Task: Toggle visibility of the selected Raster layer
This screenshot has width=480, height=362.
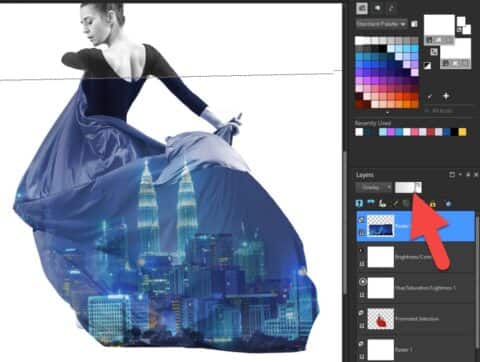Action: click(361, 220)
